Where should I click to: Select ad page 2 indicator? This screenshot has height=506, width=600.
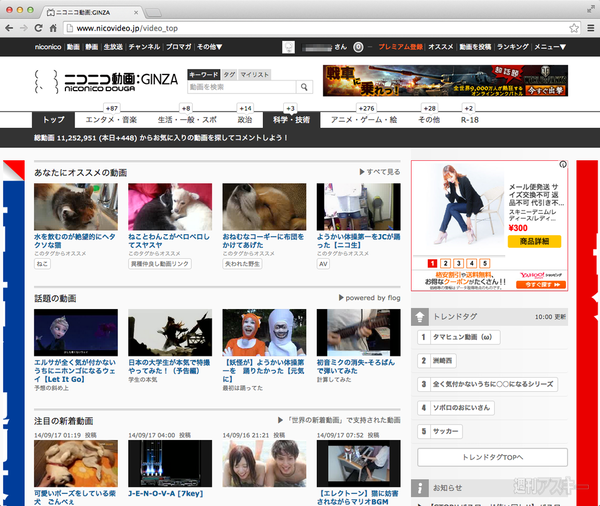(x=445, y=263)
